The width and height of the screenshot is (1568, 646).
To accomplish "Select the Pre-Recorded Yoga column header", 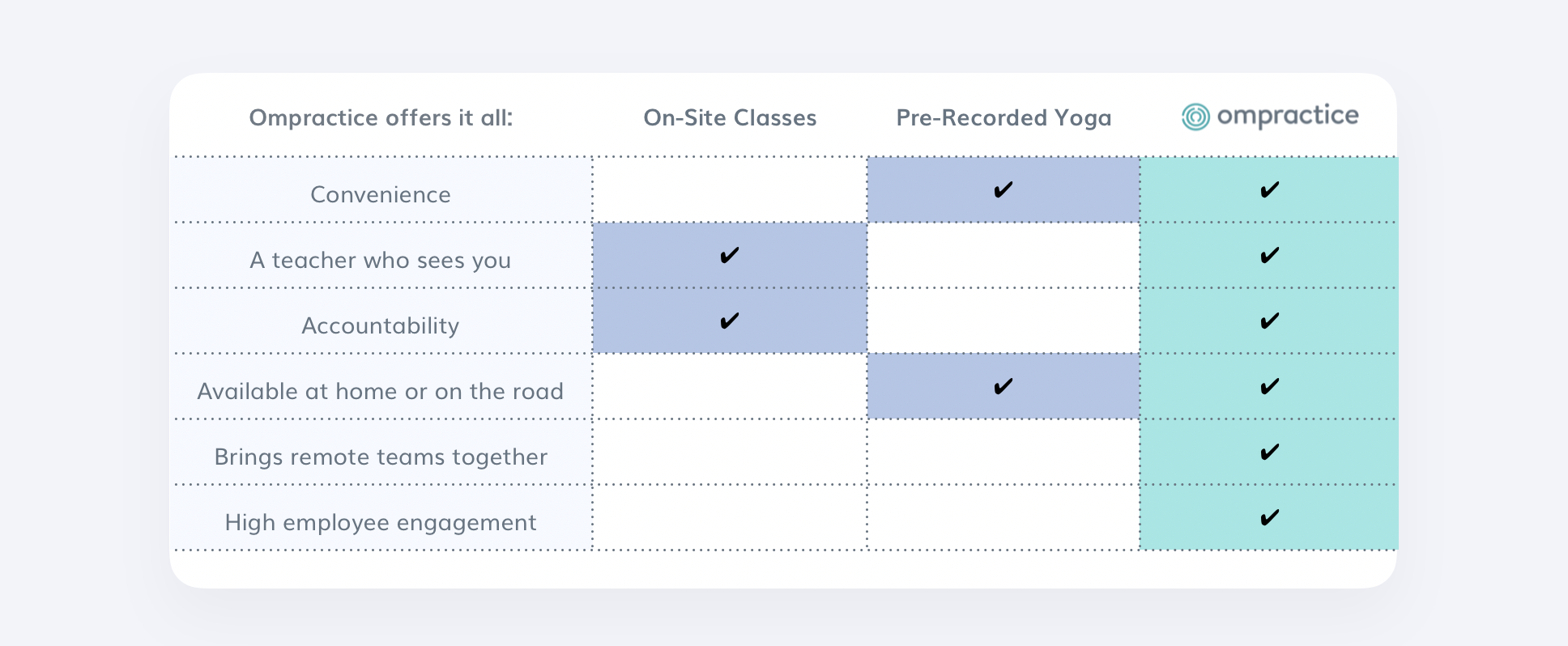I will (1003, 119).
